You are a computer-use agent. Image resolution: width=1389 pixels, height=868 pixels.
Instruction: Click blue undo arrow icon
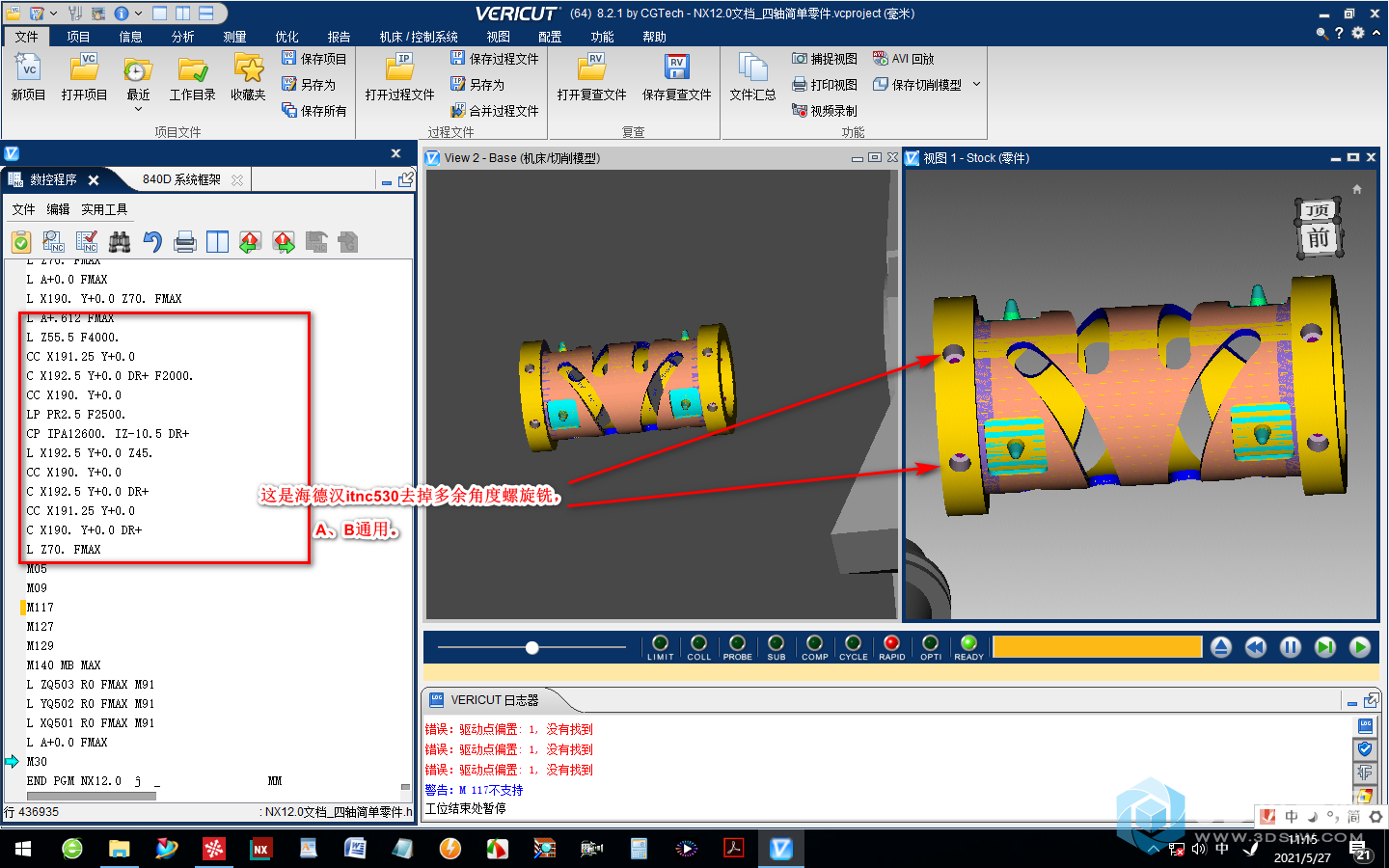coord(152,242)
